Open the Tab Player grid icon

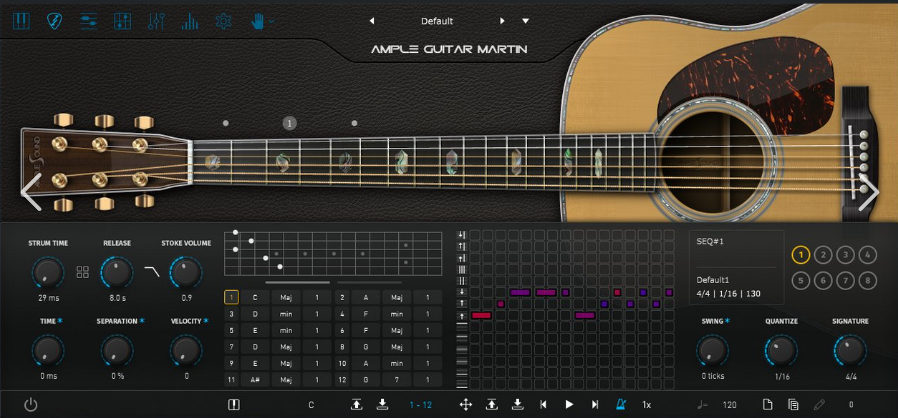[123, 21]
